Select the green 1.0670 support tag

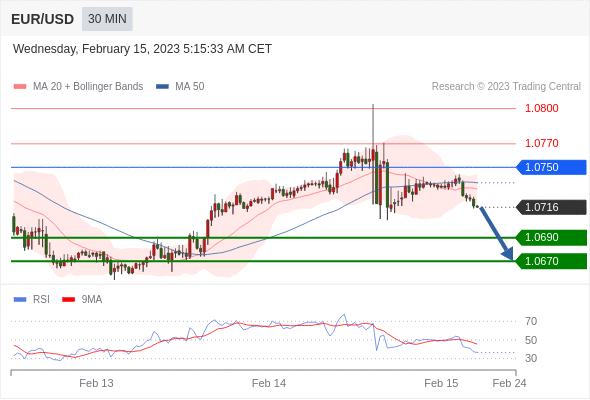(x=551, y=261)
